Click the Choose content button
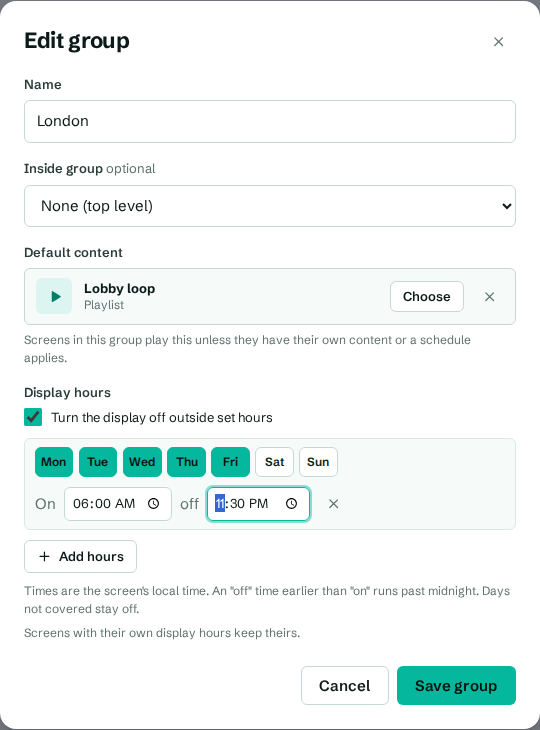The height and width of the screenshot is (730, 540). [x=427, y=297]
